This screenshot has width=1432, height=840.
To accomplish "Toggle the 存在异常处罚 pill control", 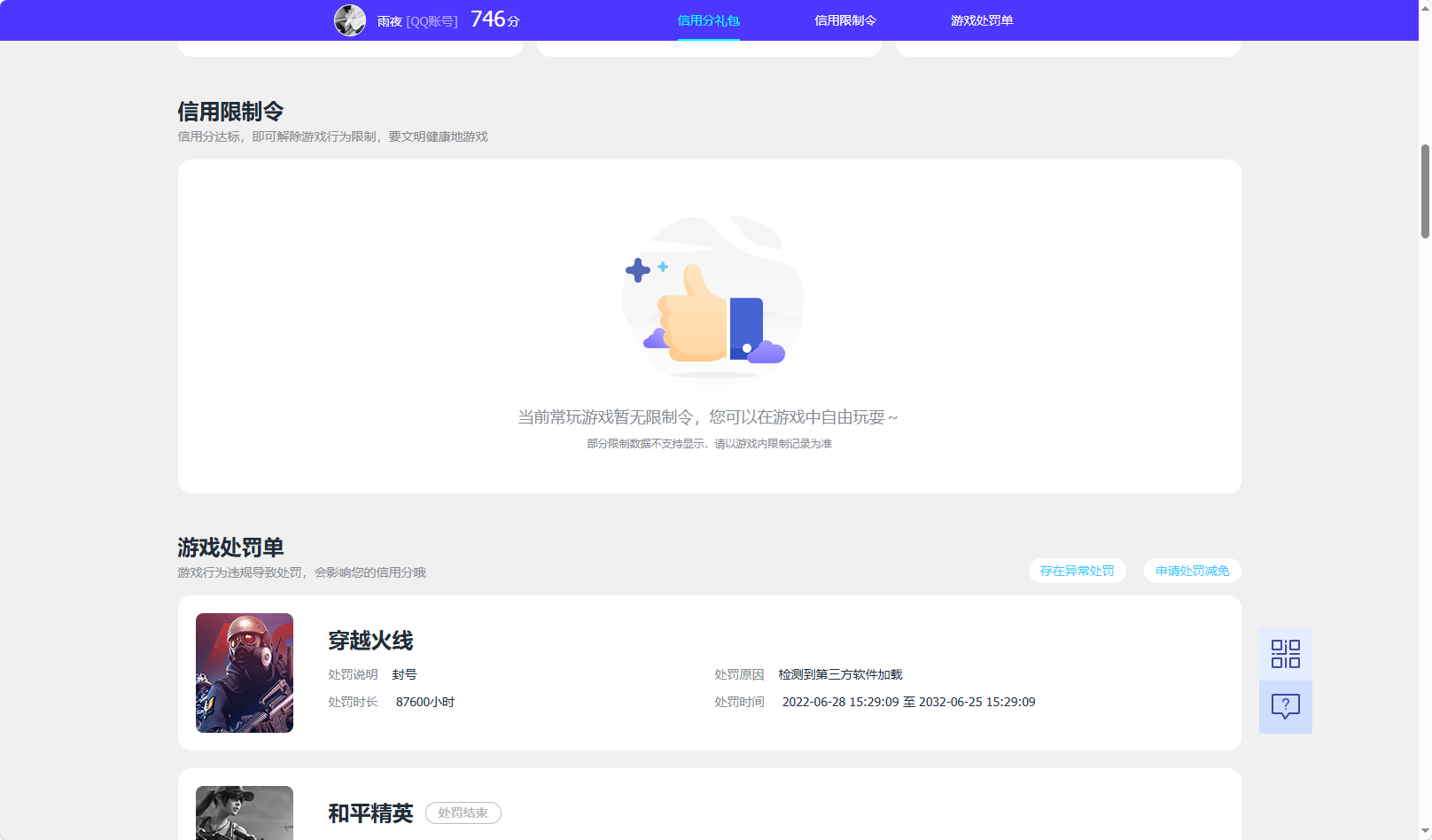I will click(1077, 571).
